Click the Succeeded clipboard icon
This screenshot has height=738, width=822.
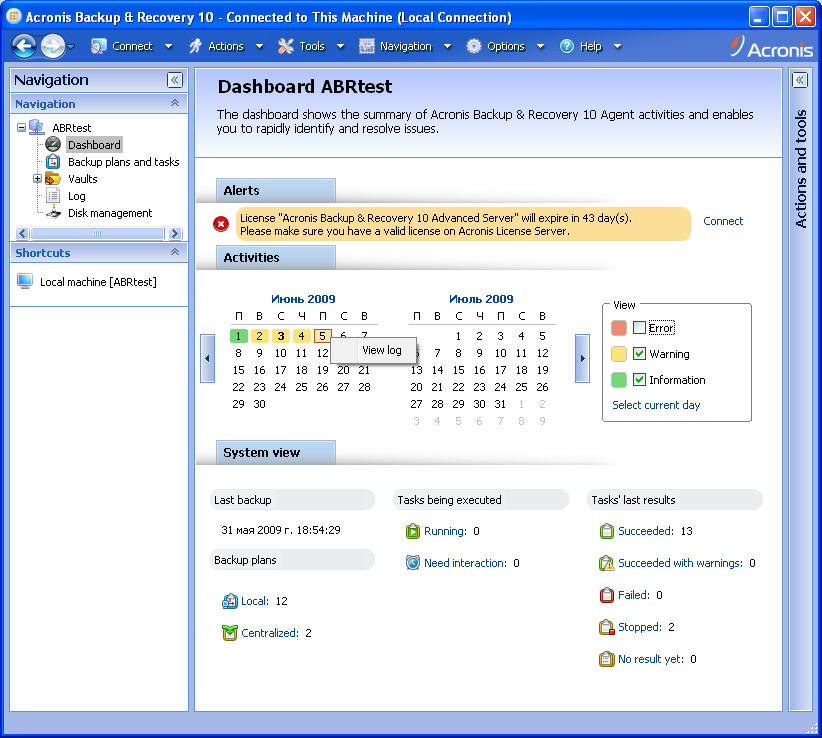(607, 531)
